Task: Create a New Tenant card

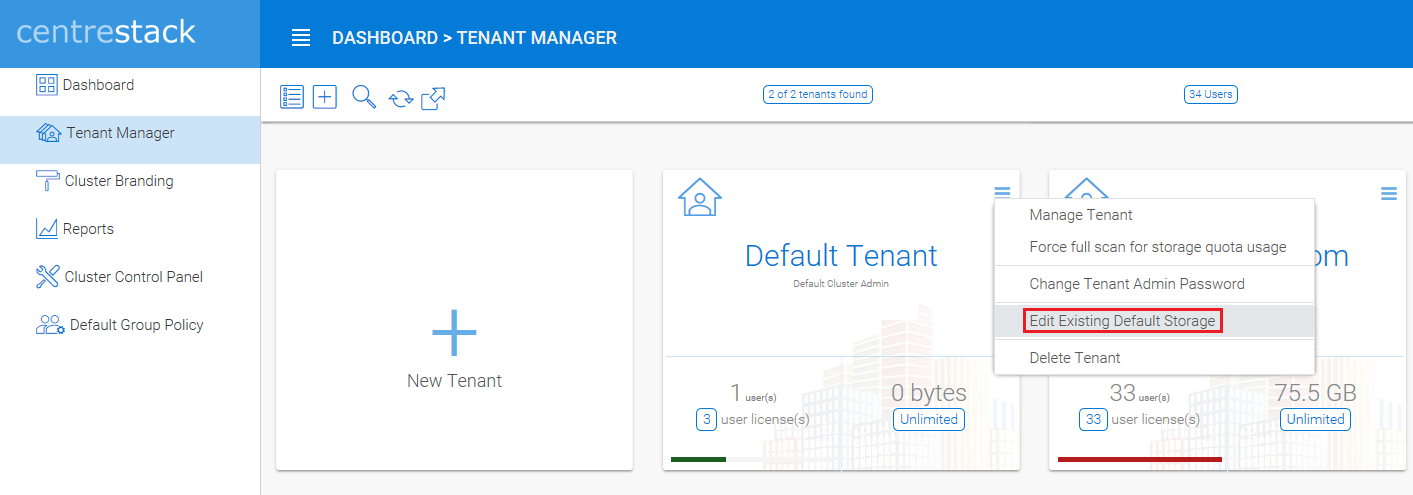Action: click(x=454, y=319)
